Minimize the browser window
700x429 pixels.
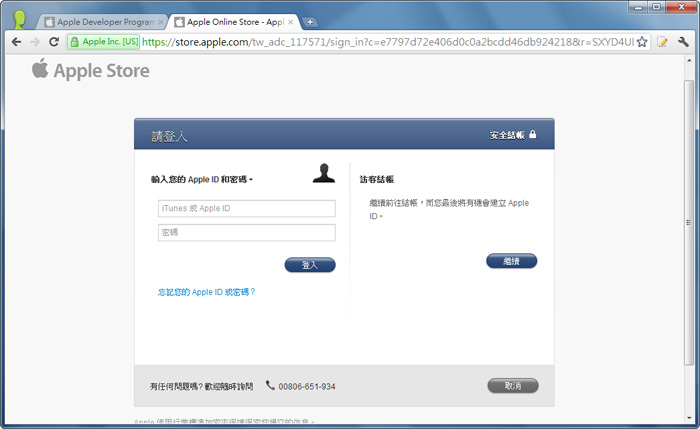click(638, 7)
